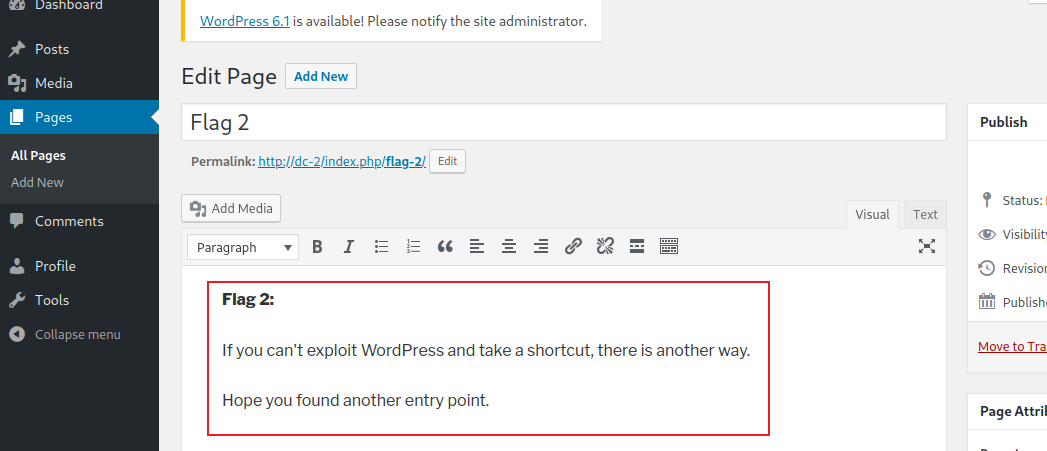The height and width of the screenshot is (451, 1047).
Task: Apply blockquote formatting
Action: coord(445,247)
